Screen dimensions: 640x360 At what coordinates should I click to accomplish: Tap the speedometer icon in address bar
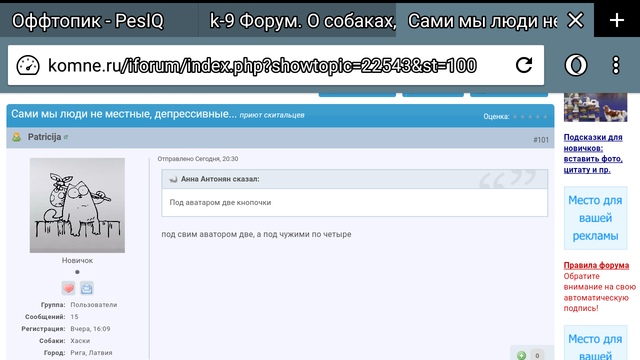click(x=28, y=65)
